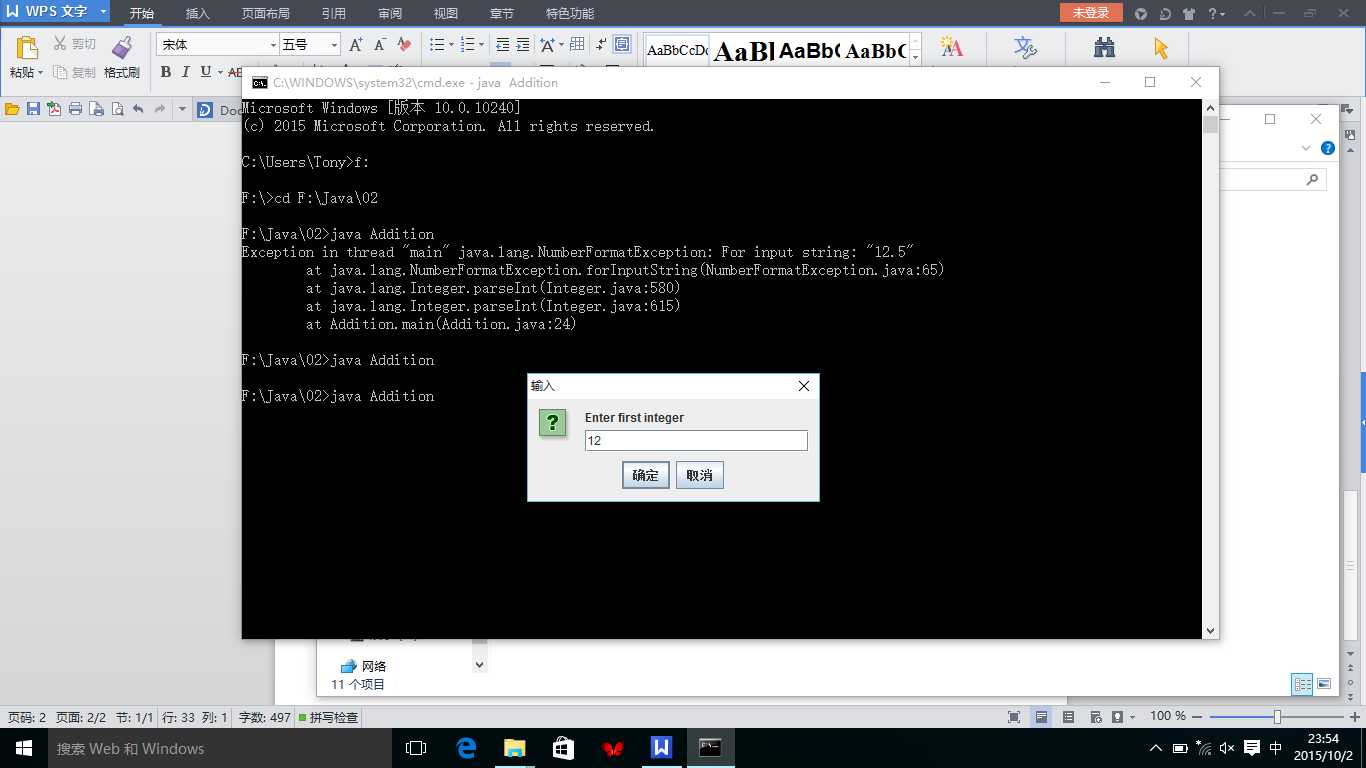The height and width of the screenshot is (768, 1366).
Task: Click the taskbar volume muted icon
Action: pyautogui.click(x=1227, y=748)
